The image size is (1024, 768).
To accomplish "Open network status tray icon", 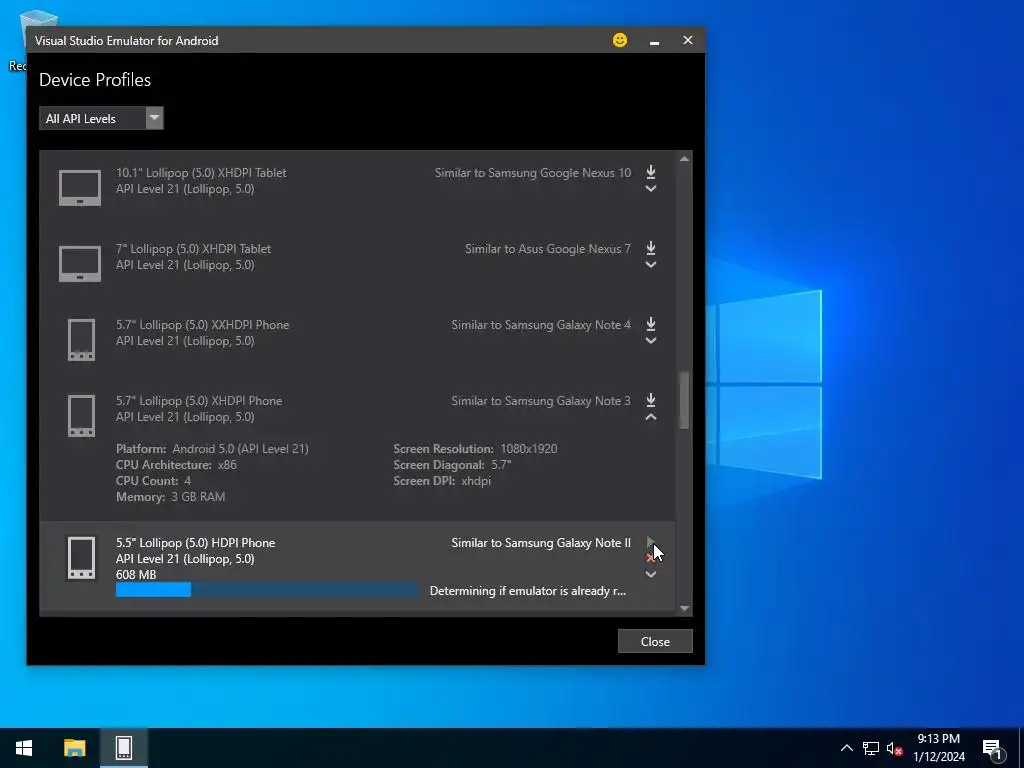I will 871,748.
